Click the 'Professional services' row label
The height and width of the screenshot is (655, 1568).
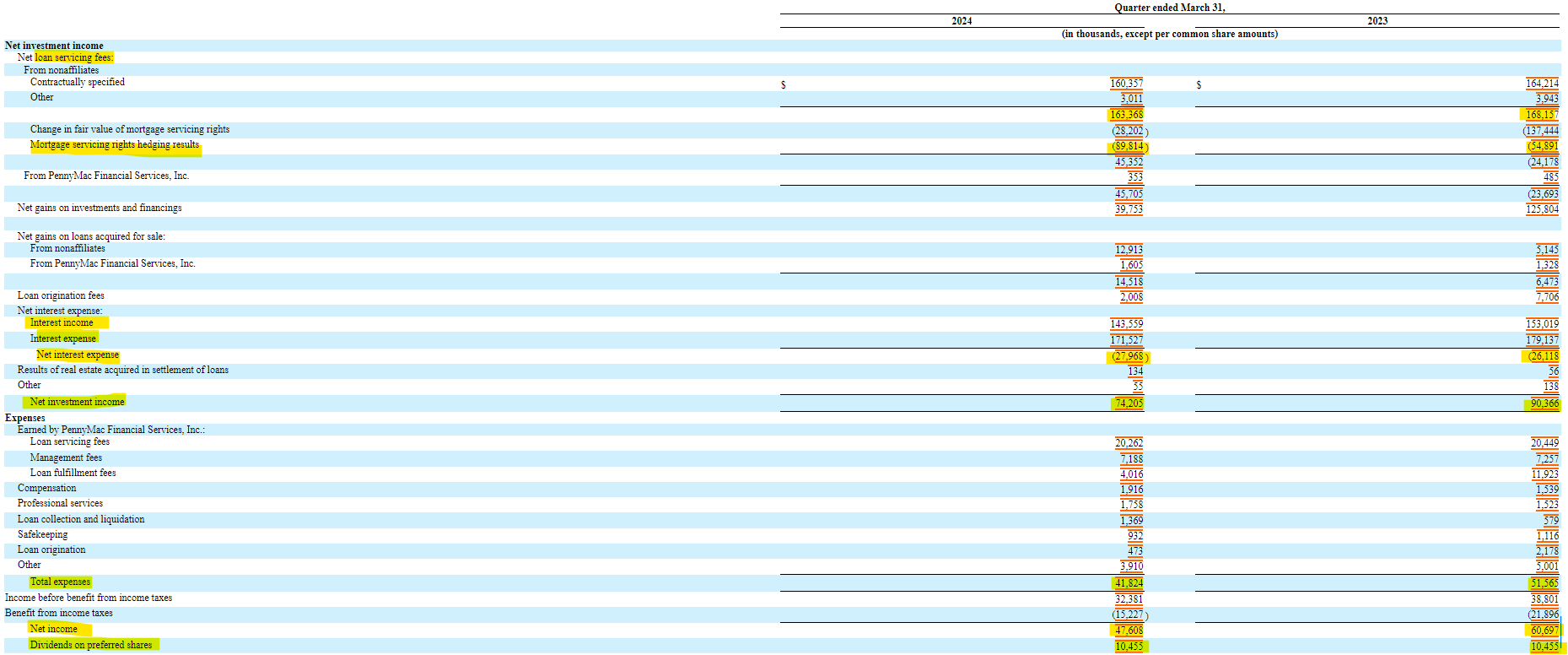tap(60, 503)
